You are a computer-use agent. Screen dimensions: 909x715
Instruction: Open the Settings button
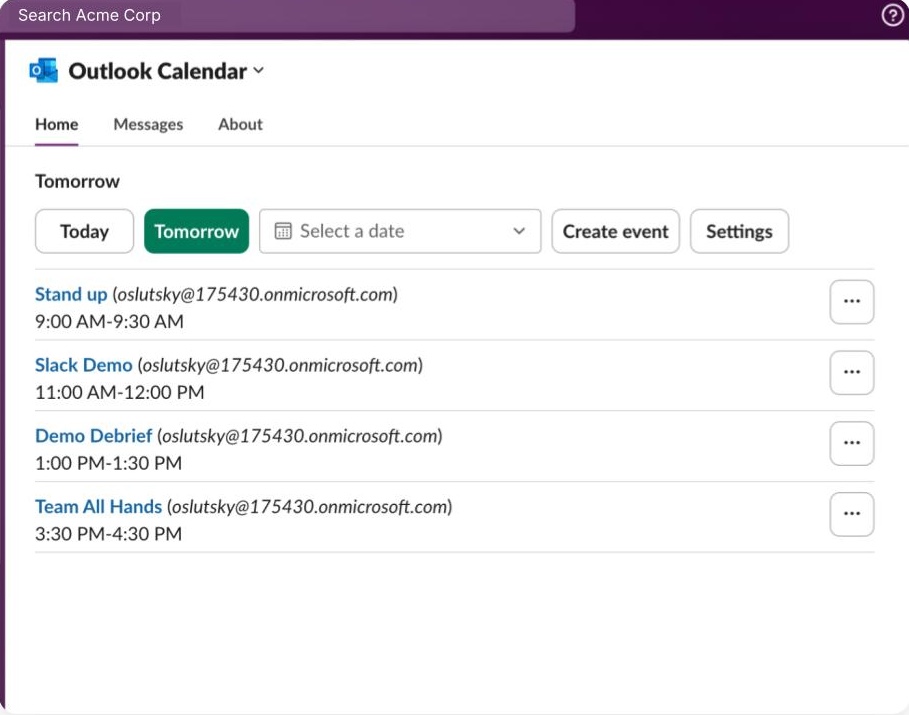pyautogui.click(x=739, y=231)
